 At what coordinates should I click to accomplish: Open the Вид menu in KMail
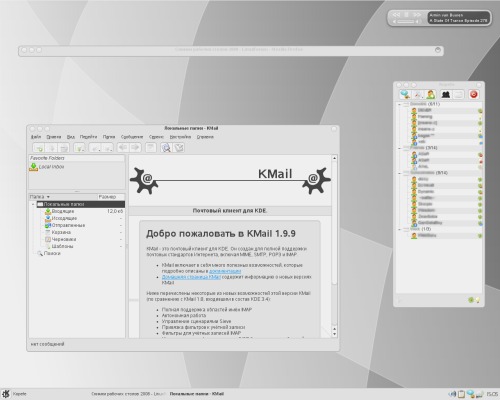point(71,137)
